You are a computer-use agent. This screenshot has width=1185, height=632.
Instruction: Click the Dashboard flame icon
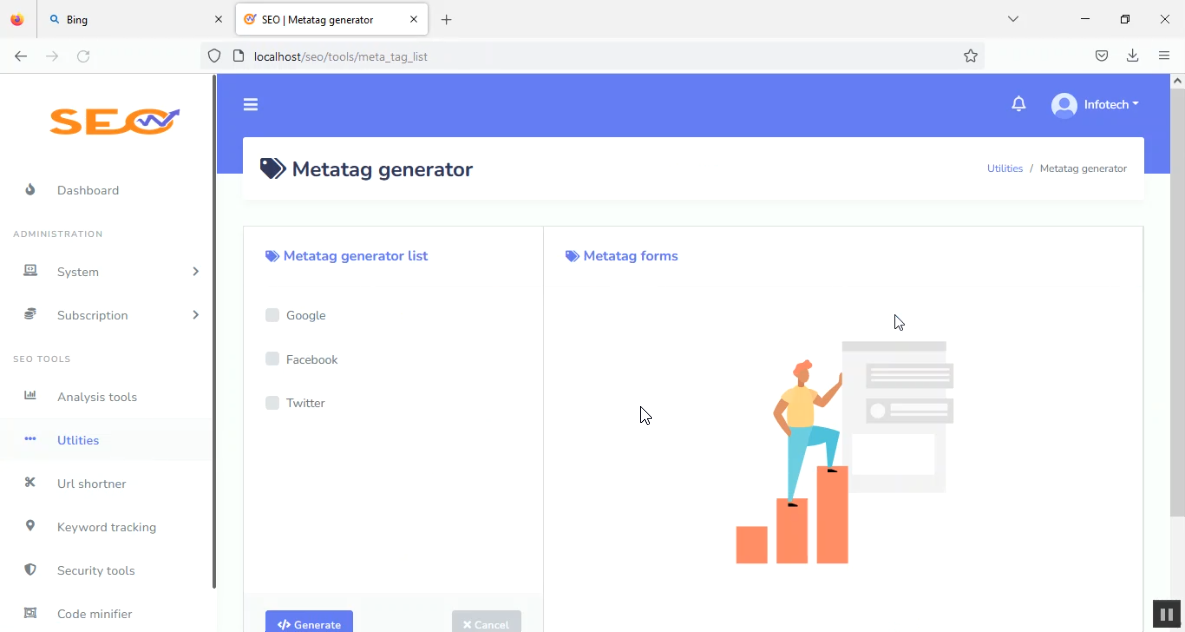[x=30, y=190]
